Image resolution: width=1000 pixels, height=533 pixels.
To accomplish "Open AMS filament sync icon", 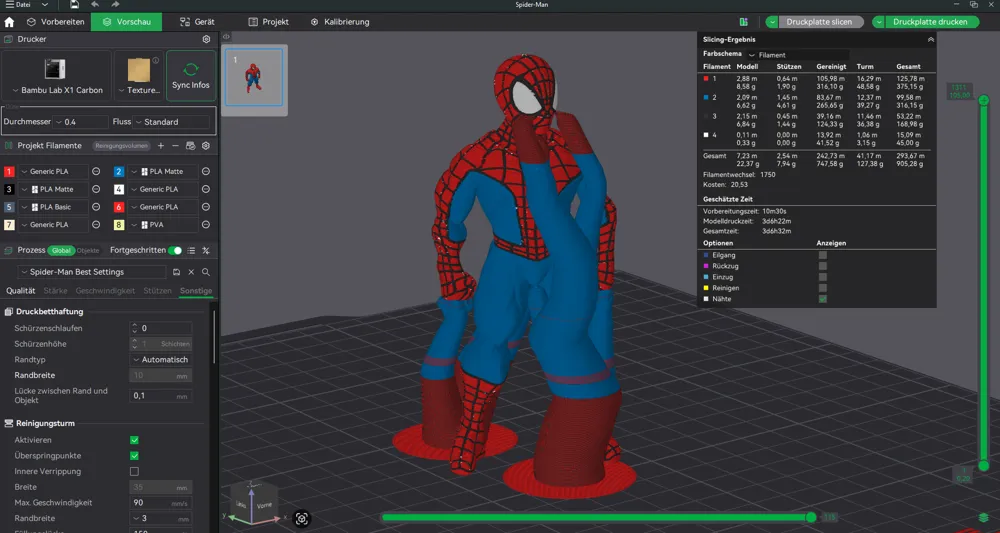I will pyautogui.click(x=190, y=146).
